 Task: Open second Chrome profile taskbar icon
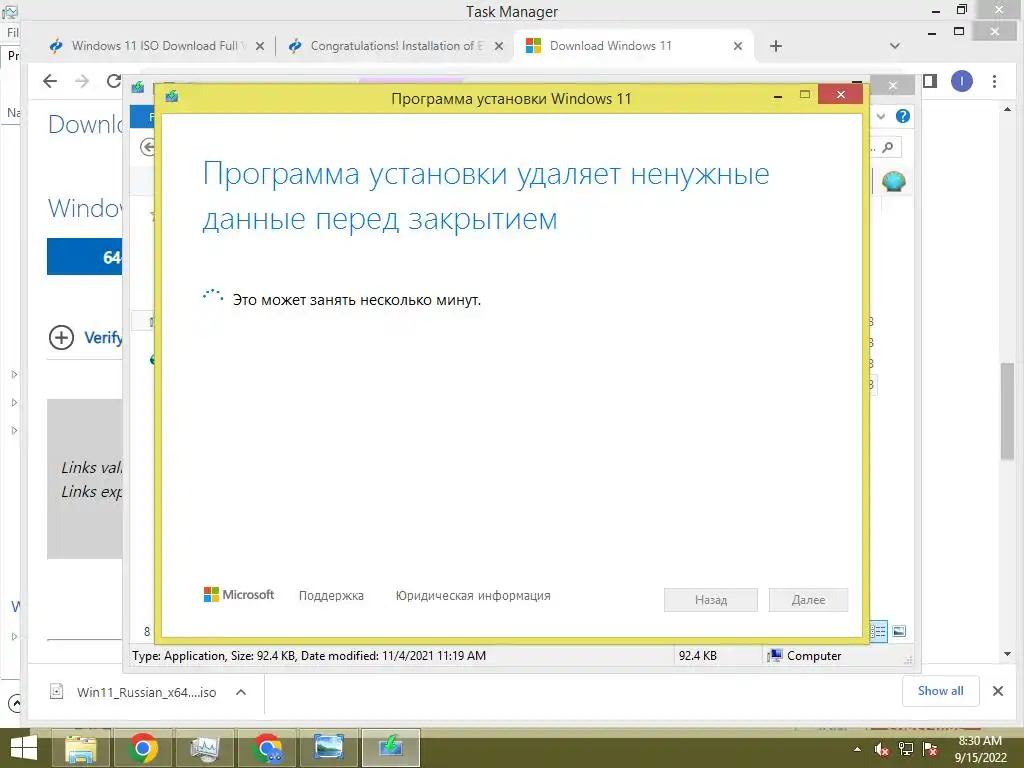266,748
